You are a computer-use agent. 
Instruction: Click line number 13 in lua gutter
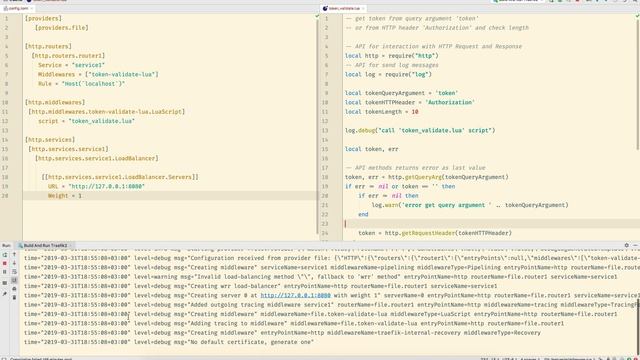[x=325, y=130]
